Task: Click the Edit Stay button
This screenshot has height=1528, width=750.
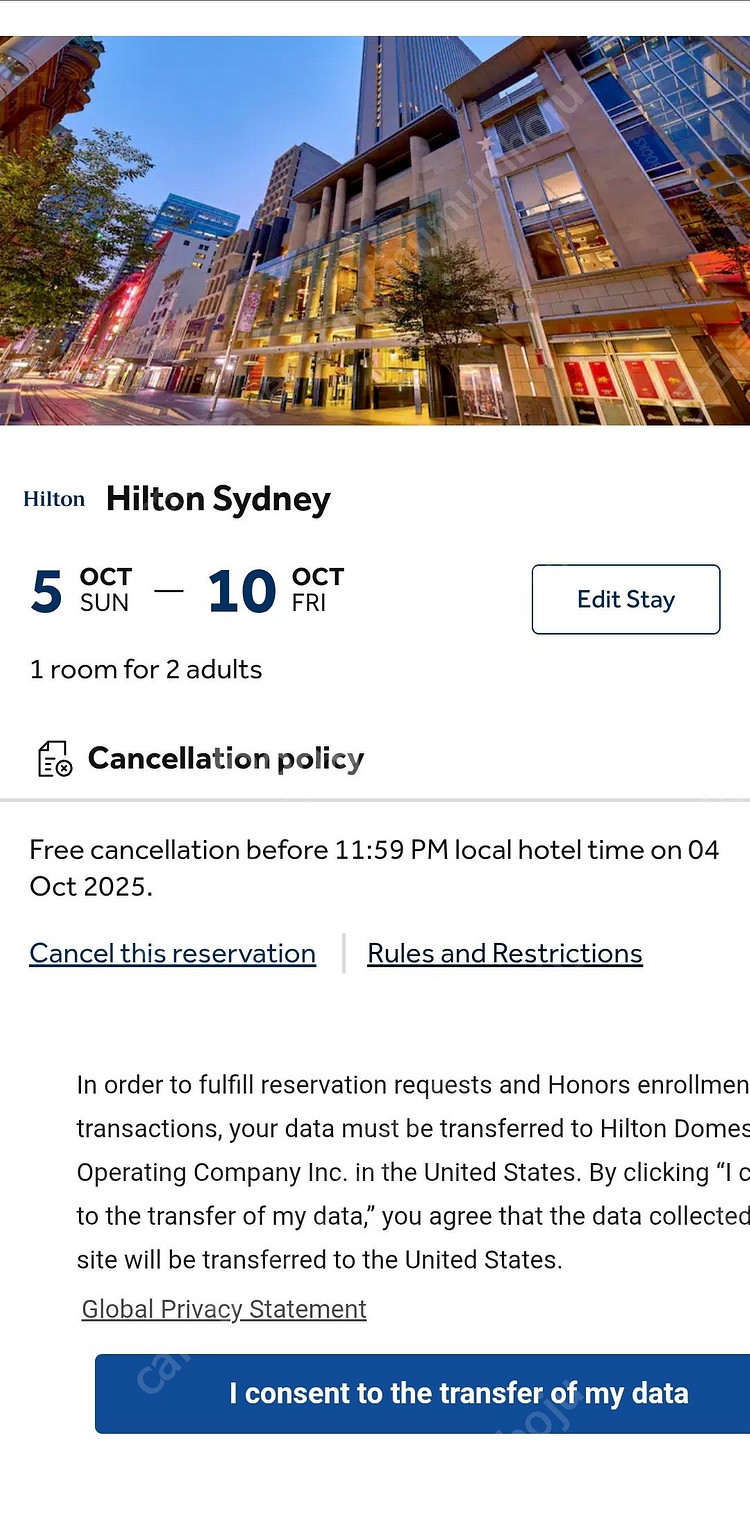Action: tap(626, 599)
